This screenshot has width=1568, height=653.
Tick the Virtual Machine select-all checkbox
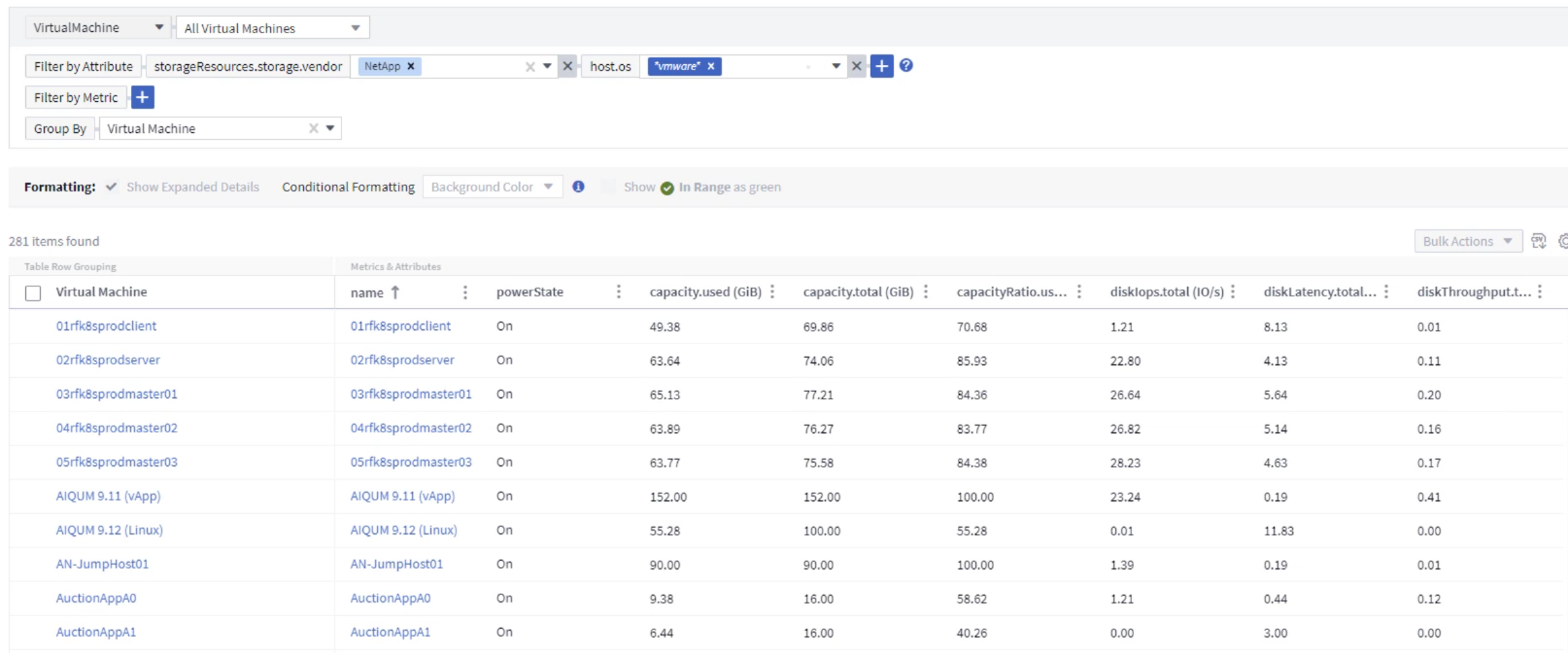point(33,292)
